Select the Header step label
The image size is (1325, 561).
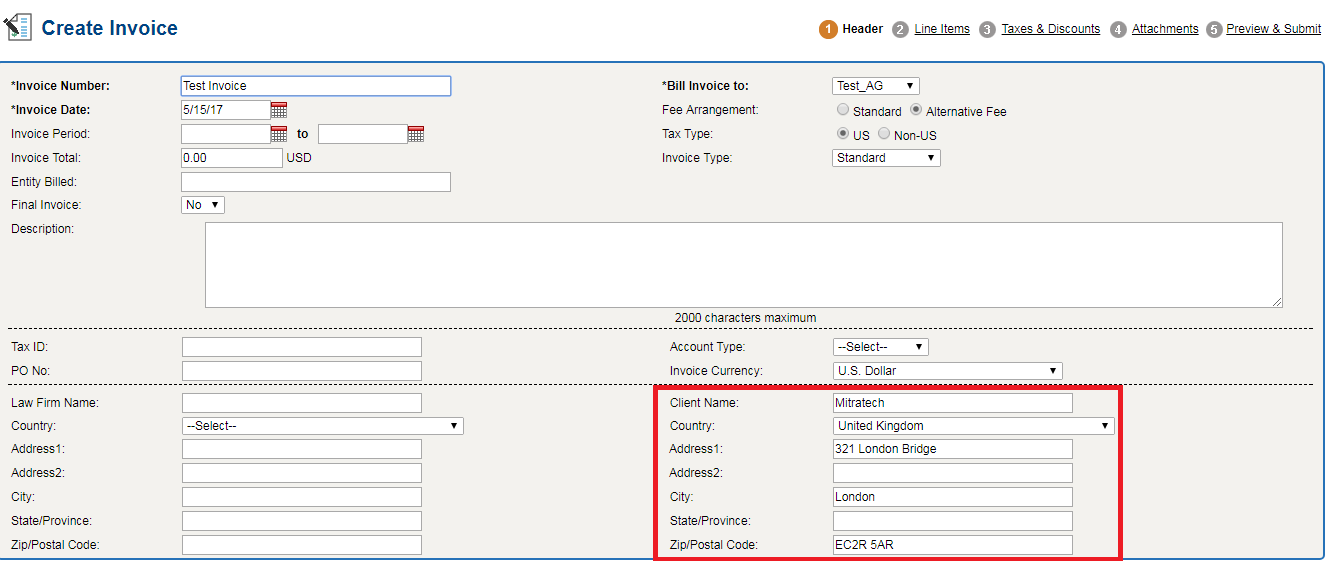point(863,29)
